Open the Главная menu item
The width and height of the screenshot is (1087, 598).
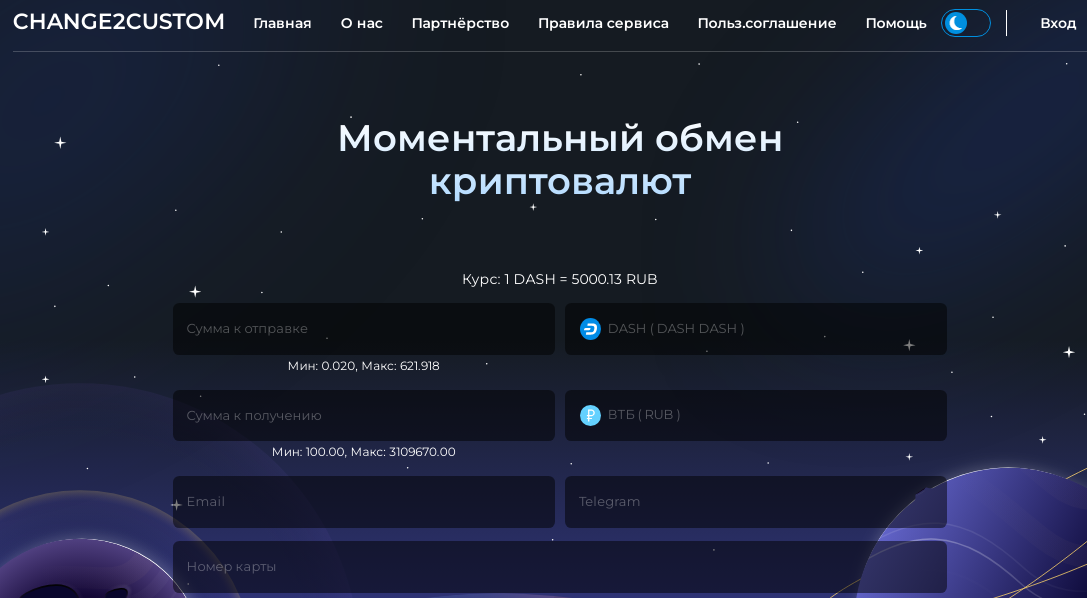(x=282, y=24)
